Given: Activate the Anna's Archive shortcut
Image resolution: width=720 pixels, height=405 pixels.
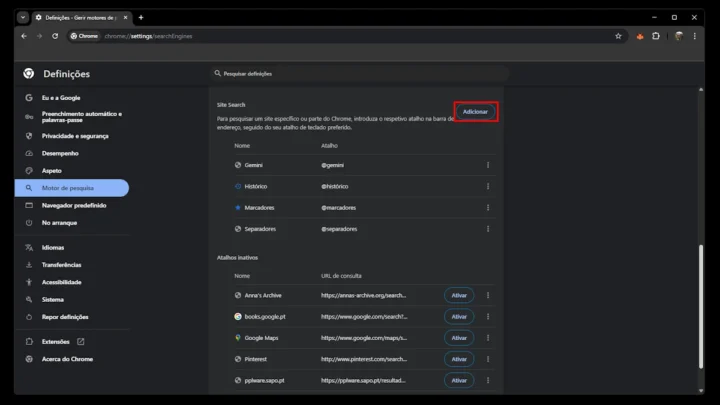Looking at the screenshot, I should tap(459, 295).
